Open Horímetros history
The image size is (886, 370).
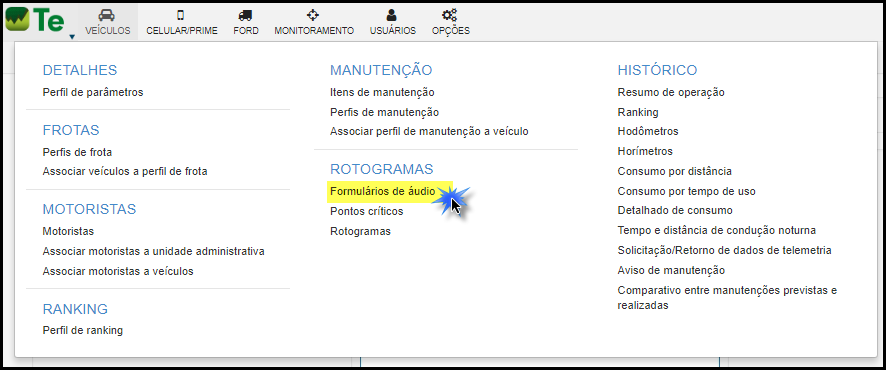point(645,151)
